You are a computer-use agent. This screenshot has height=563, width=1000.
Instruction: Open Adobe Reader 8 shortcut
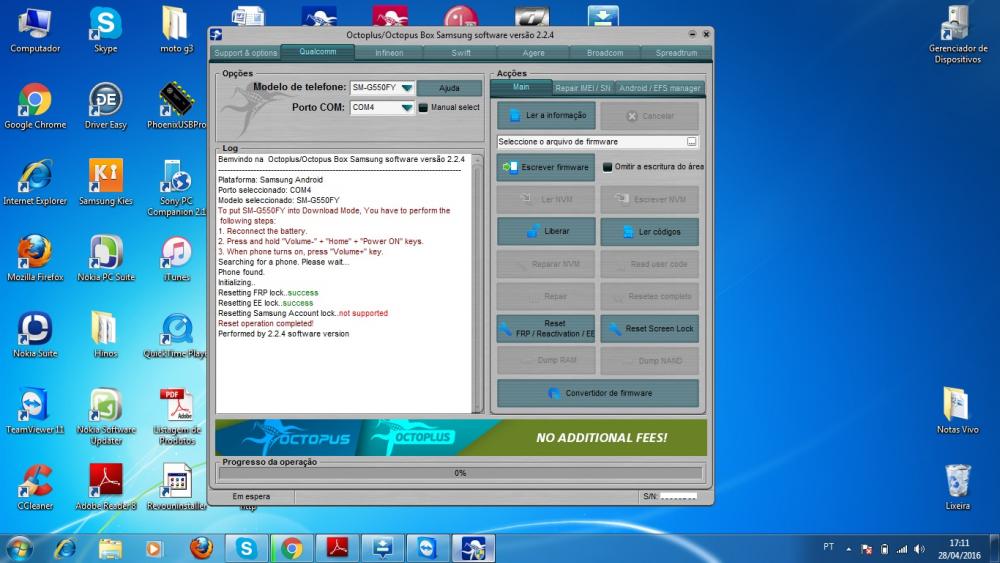click(x=105, y=488)
